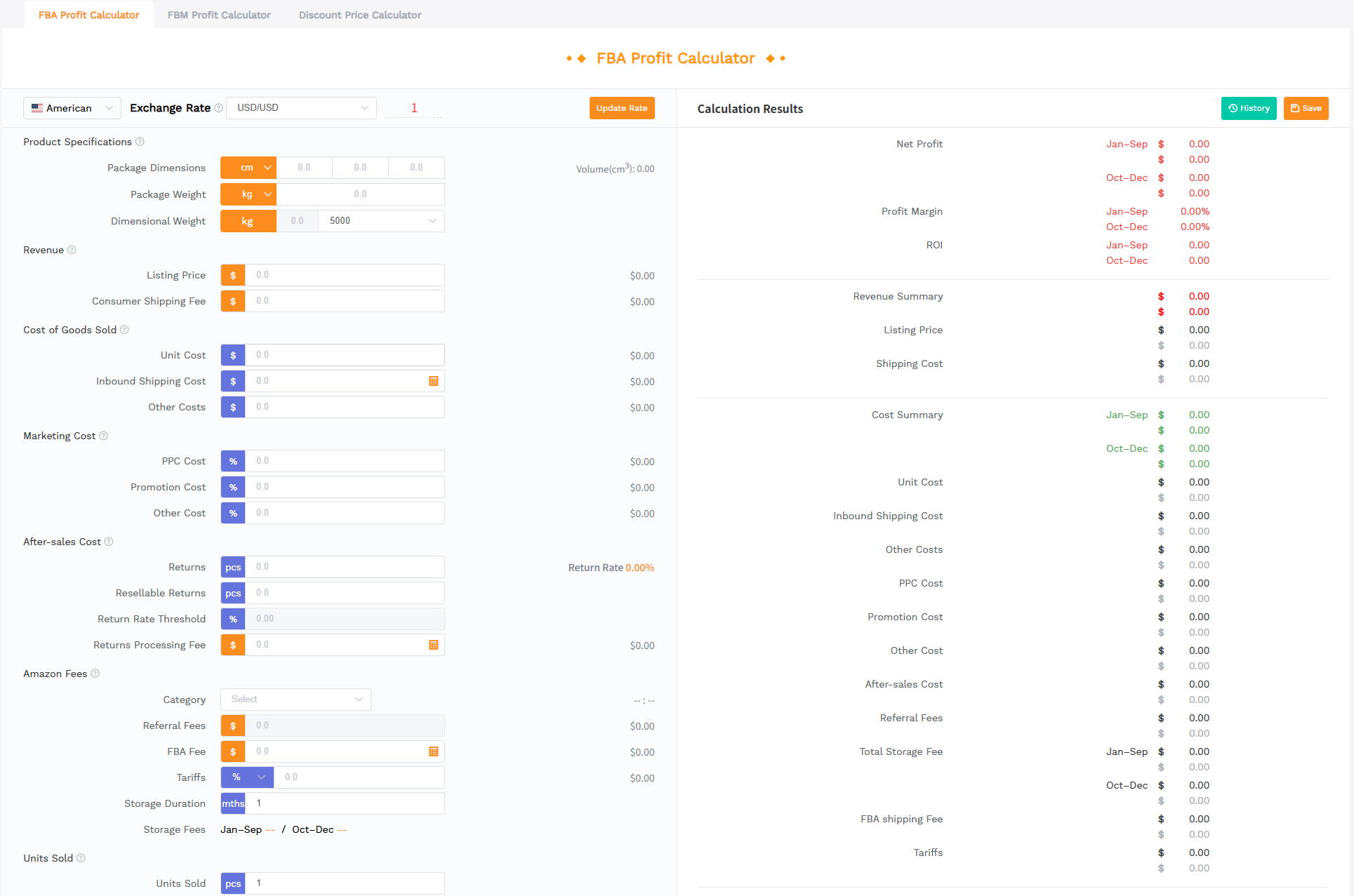Click the Exchange Rate help icon
The image size is (1354, 896).
219,107
